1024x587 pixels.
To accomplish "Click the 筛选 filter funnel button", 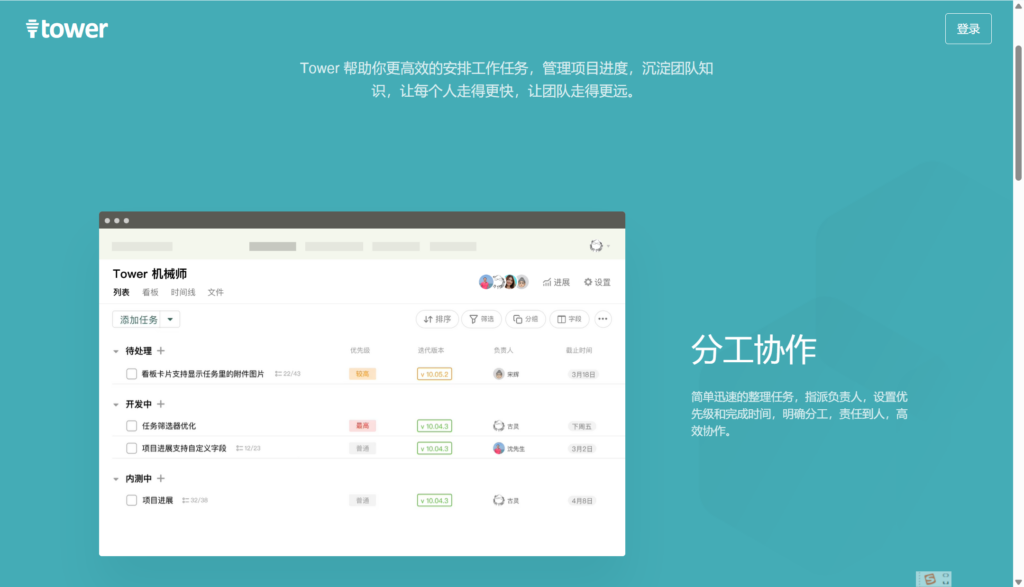I will pos(482,319).
